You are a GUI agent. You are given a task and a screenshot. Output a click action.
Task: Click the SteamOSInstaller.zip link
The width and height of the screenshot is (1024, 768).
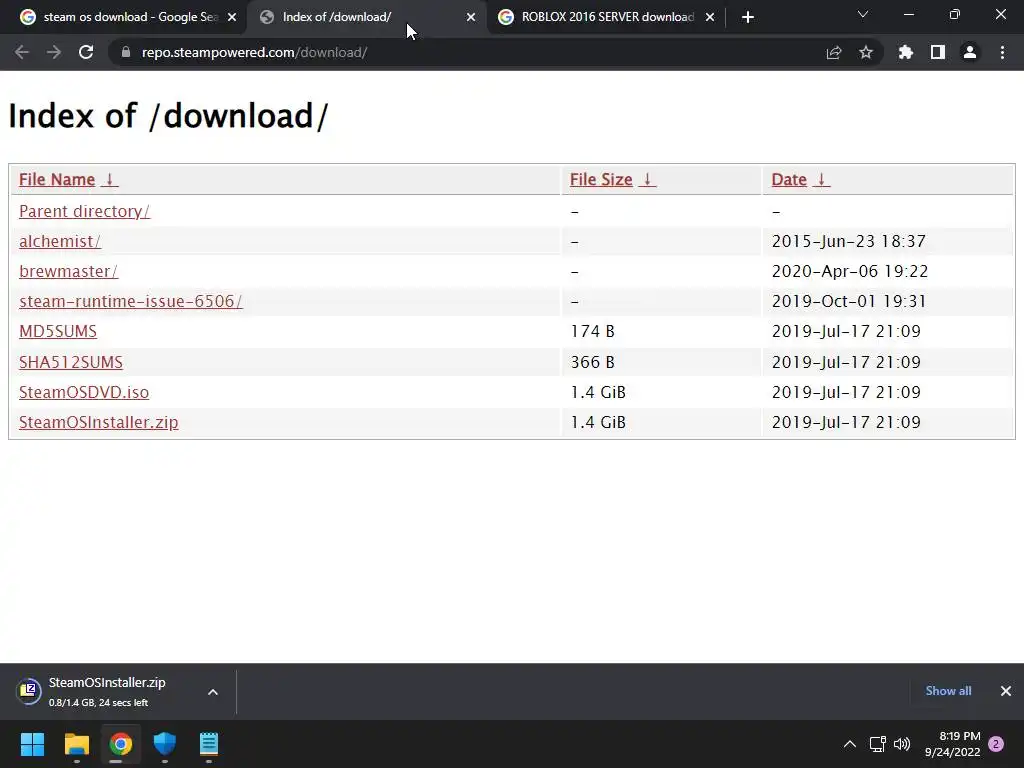[99, 423]
